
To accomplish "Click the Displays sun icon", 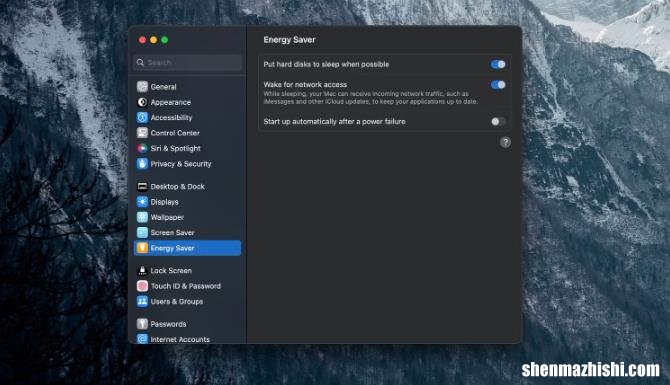I will 142,202.
